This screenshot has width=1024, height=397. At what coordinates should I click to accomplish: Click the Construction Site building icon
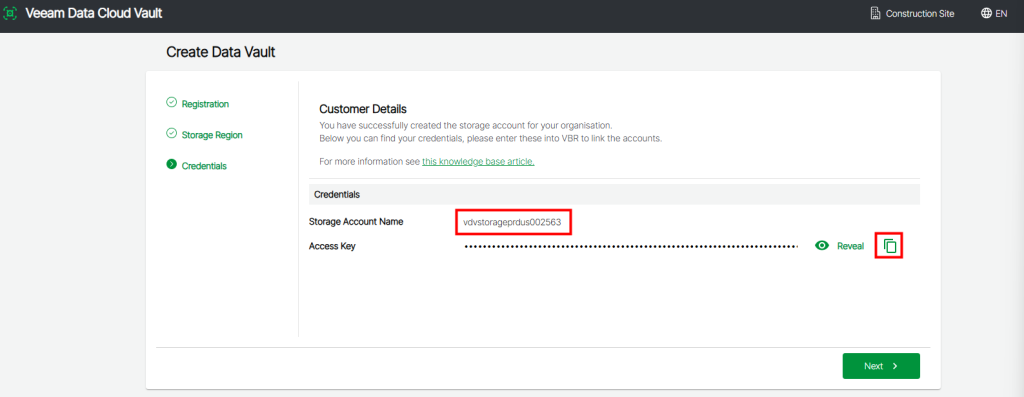pyautogui.click(x=875, y=14)
